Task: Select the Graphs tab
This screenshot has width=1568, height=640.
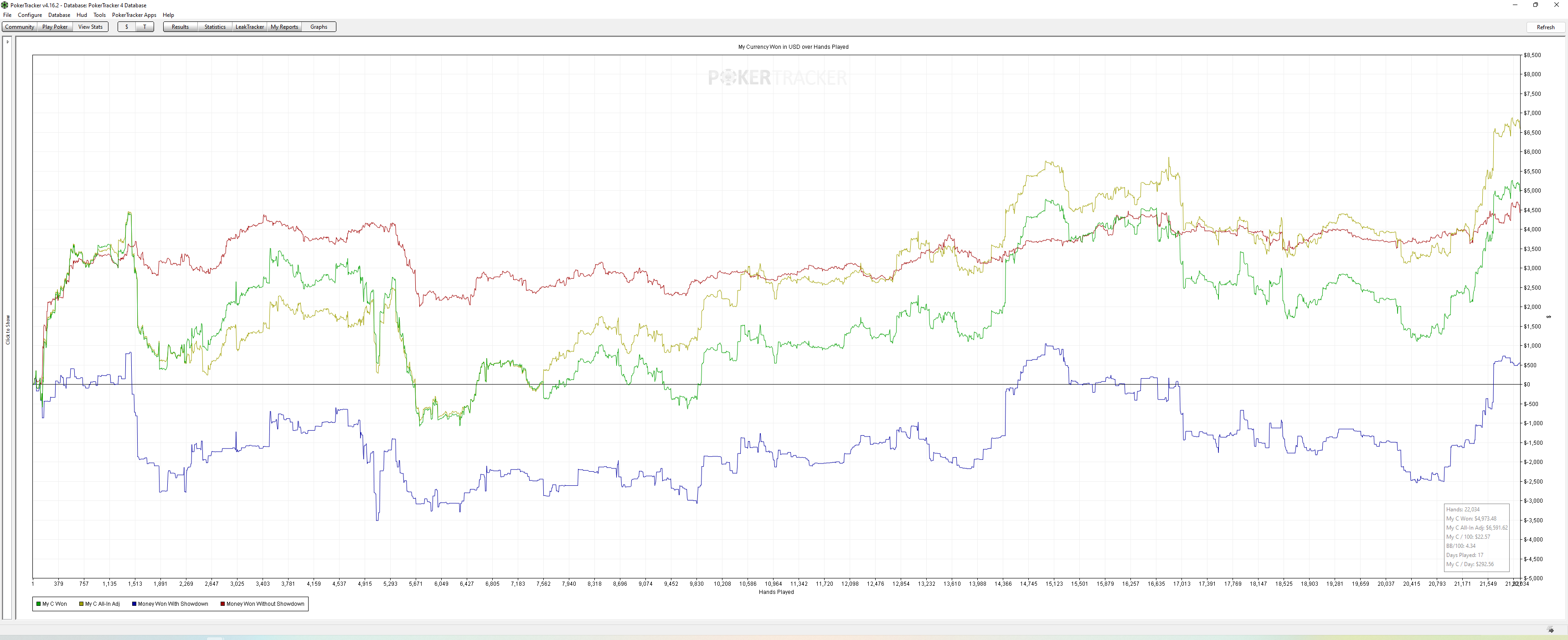Action: pos(318,27)
